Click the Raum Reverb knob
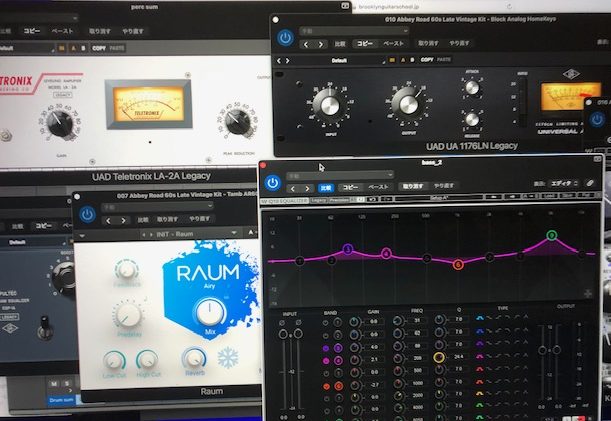Screen dimensions: 611x421 coord(192,358)
